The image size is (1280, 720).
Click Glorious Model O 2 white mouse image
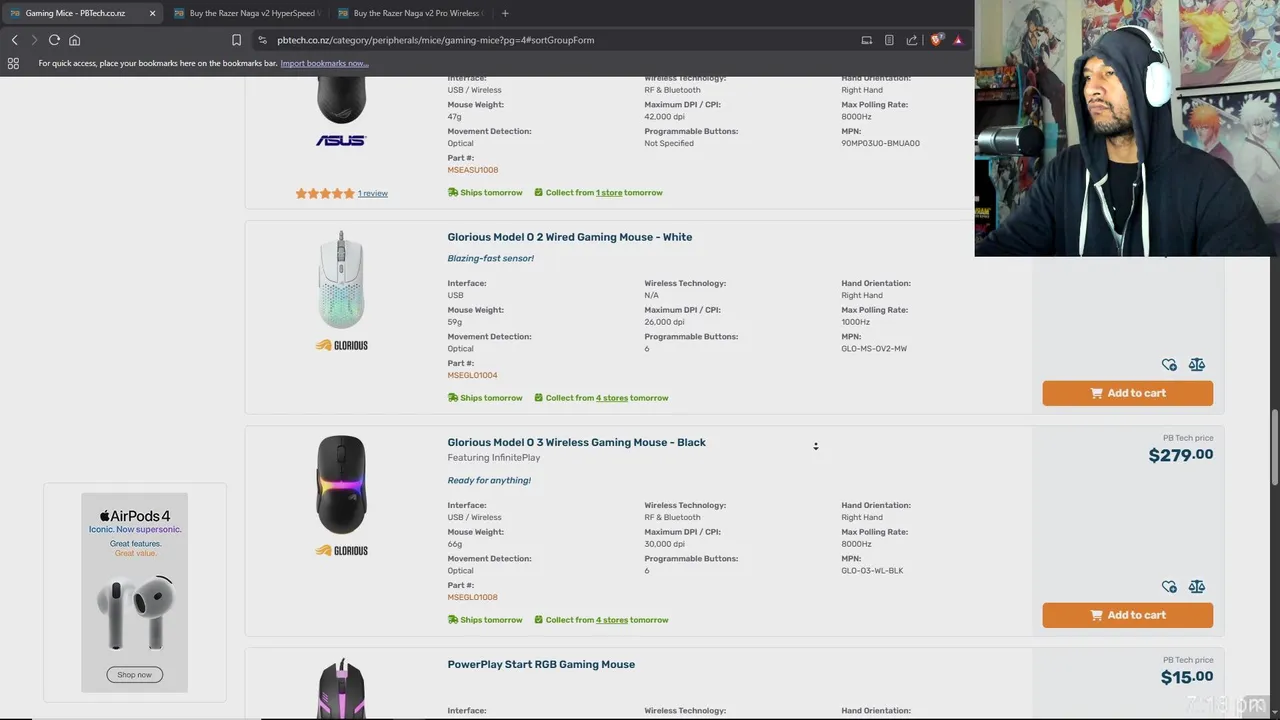(341, 280)
